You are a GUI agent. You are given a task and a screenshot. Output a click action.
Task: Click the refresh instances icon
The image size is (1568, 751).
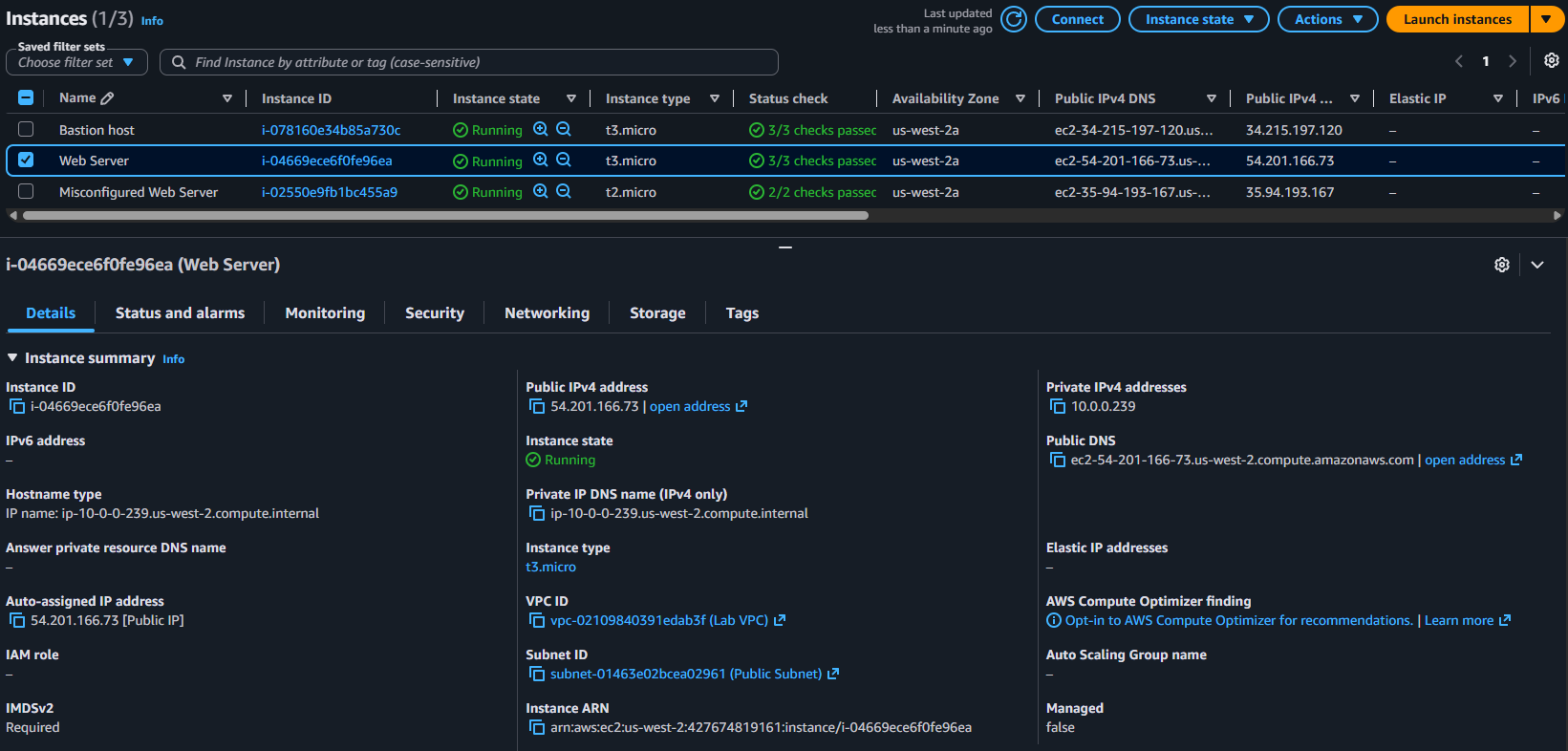tap(1014, 19)
